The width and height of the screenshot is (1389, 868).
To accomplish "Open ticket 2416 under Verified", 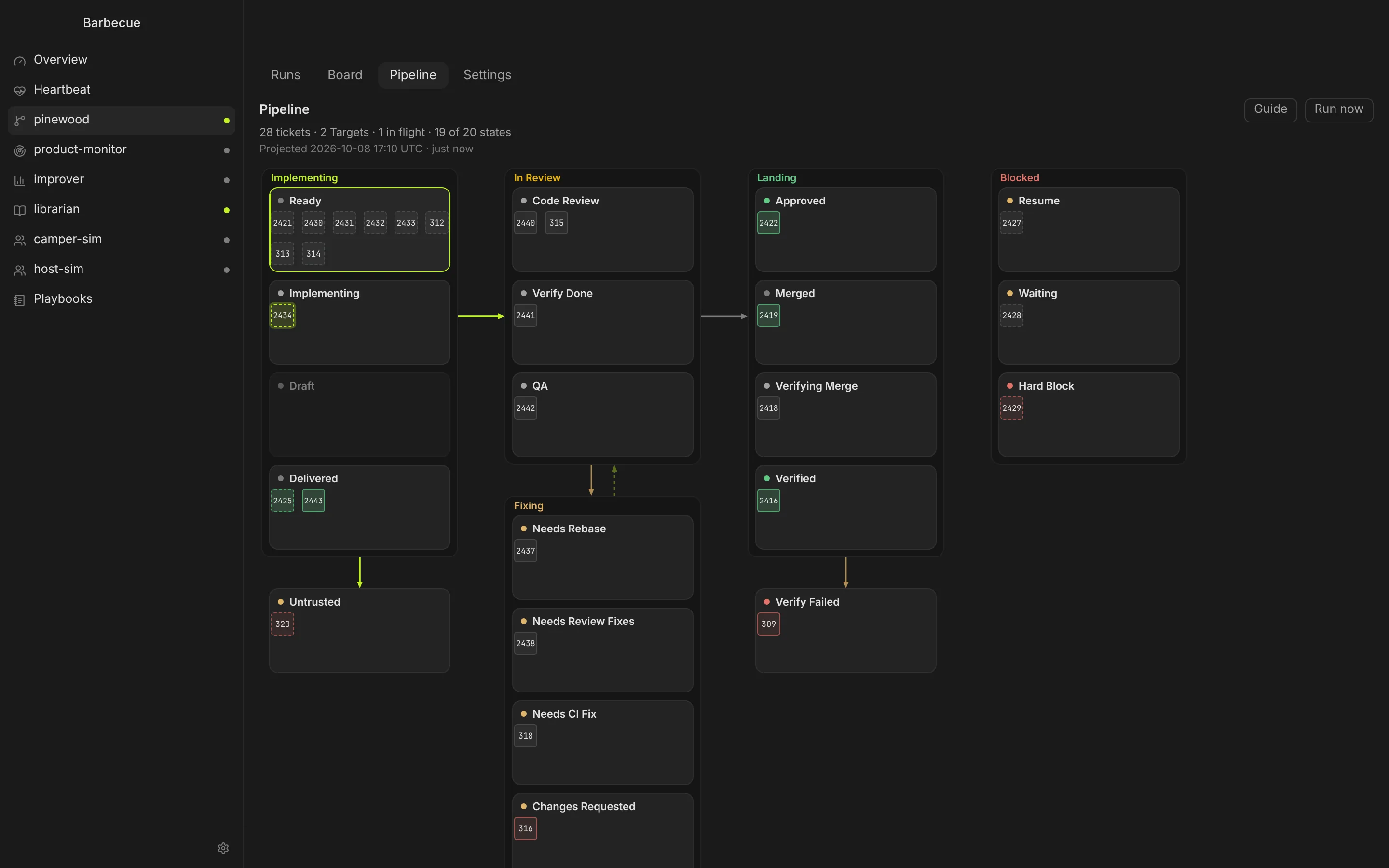I will tap(769, 501).
